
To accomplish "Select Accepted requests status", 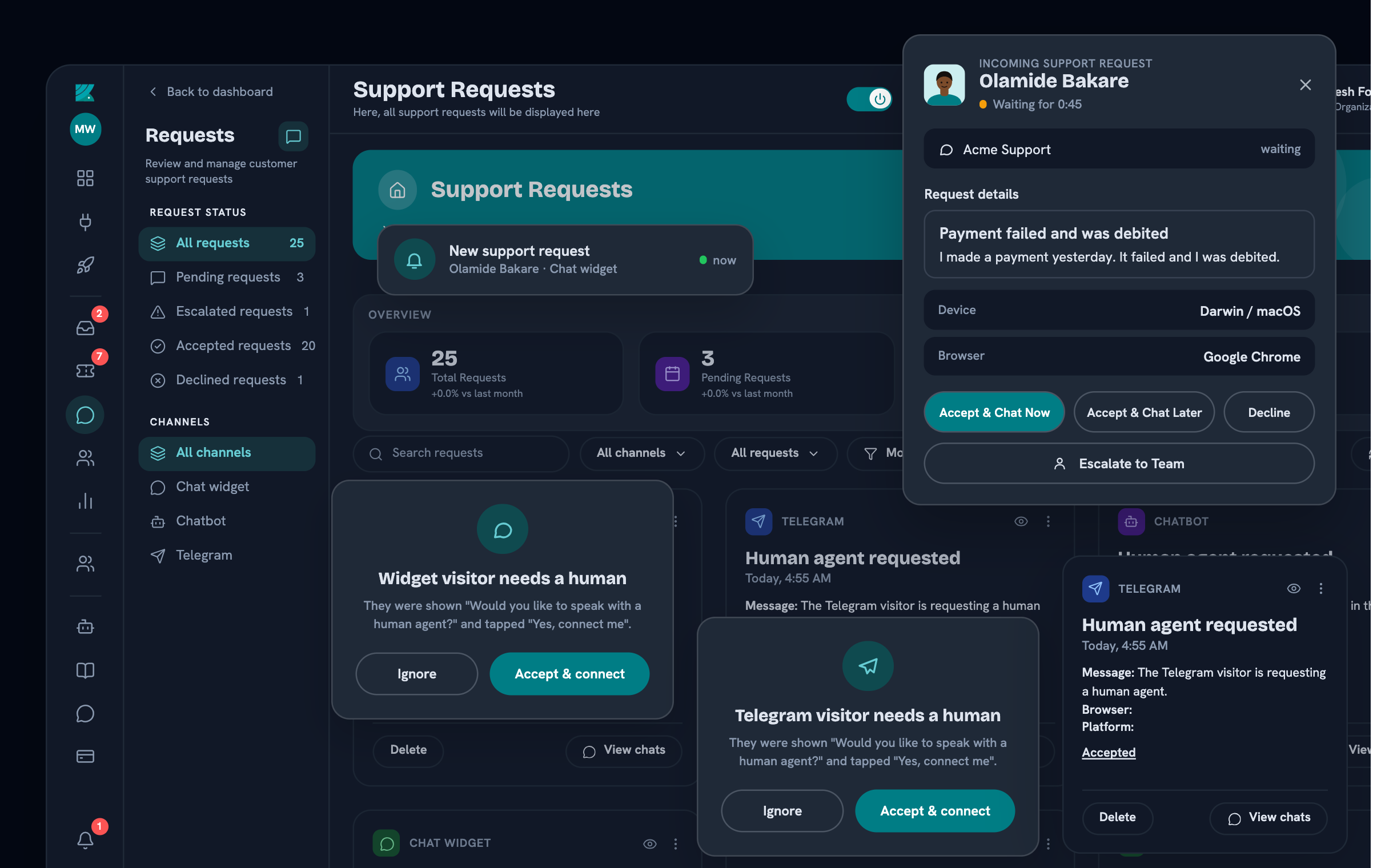I will (227, 346).
